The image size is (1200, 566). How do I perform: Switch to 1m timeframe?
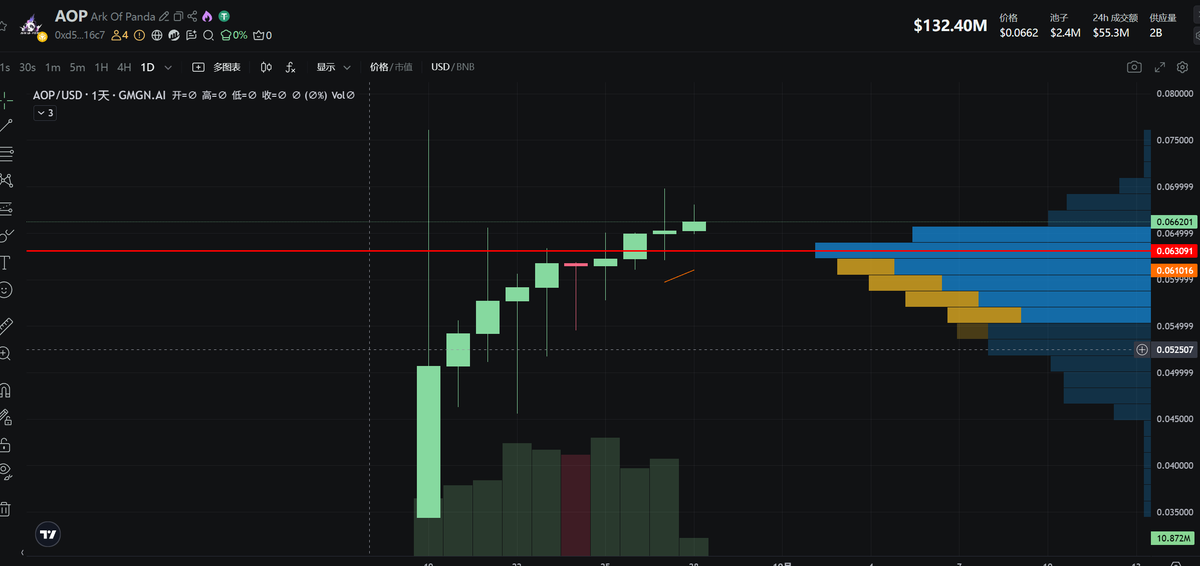[x=53, y=67]
